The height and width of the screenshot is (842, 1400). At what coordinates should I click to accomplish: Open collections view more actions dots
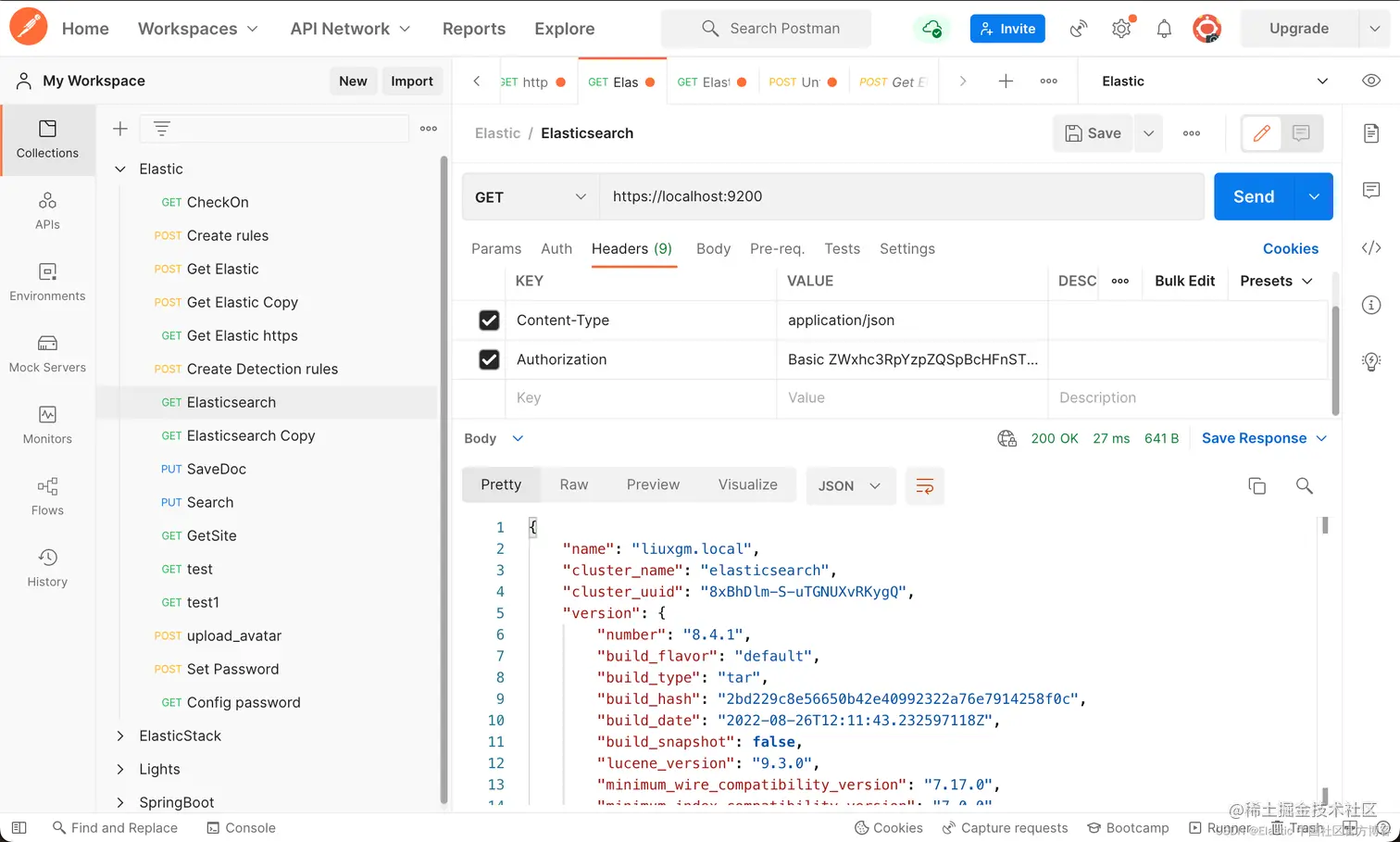click(x=429, y=129)
